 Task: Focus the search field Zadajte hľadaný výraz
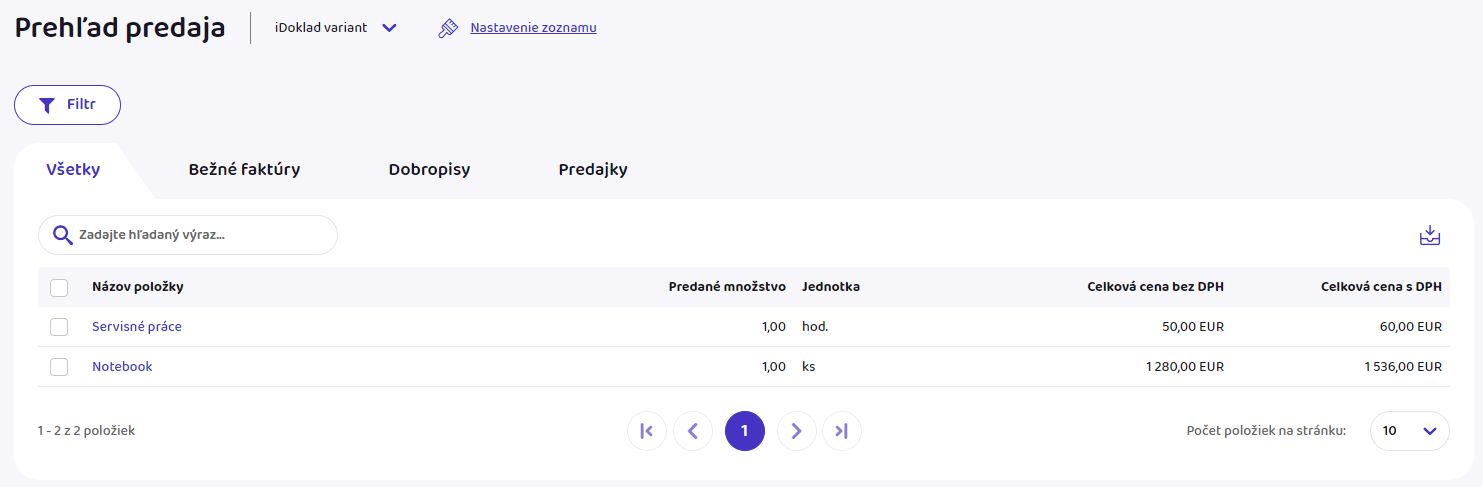click(x=200, y=235)
